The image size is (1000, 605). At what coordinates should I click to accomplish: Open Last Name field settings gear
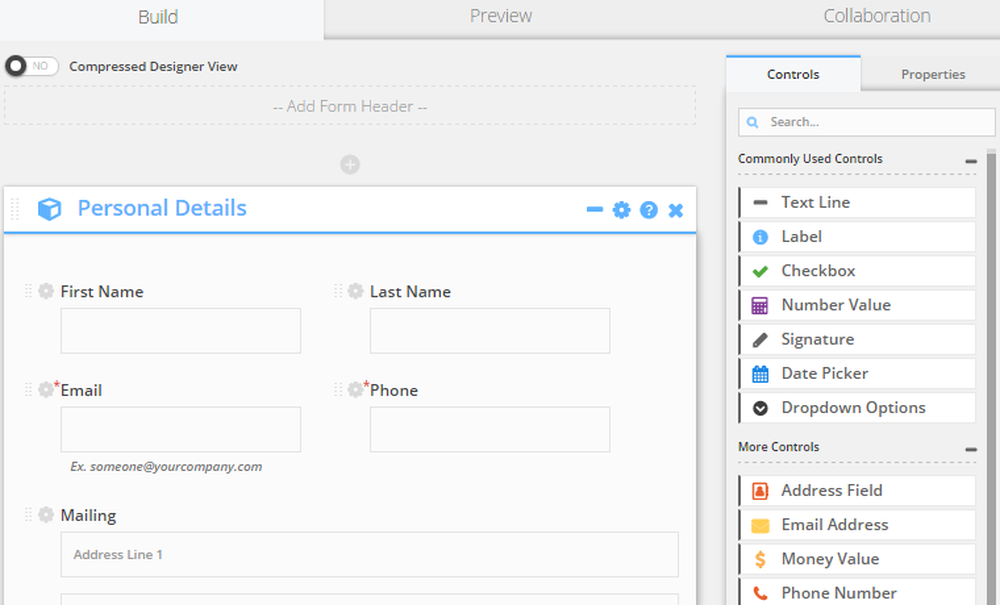coord(355,291)
